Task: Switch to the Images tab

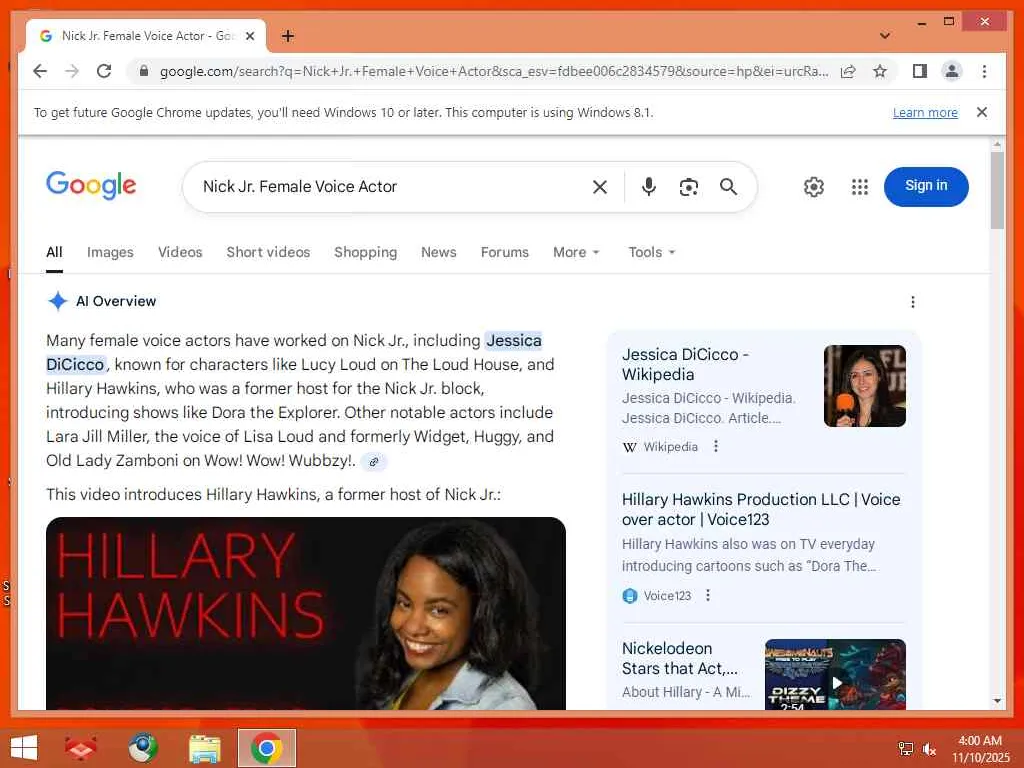Action: point(110,252)
